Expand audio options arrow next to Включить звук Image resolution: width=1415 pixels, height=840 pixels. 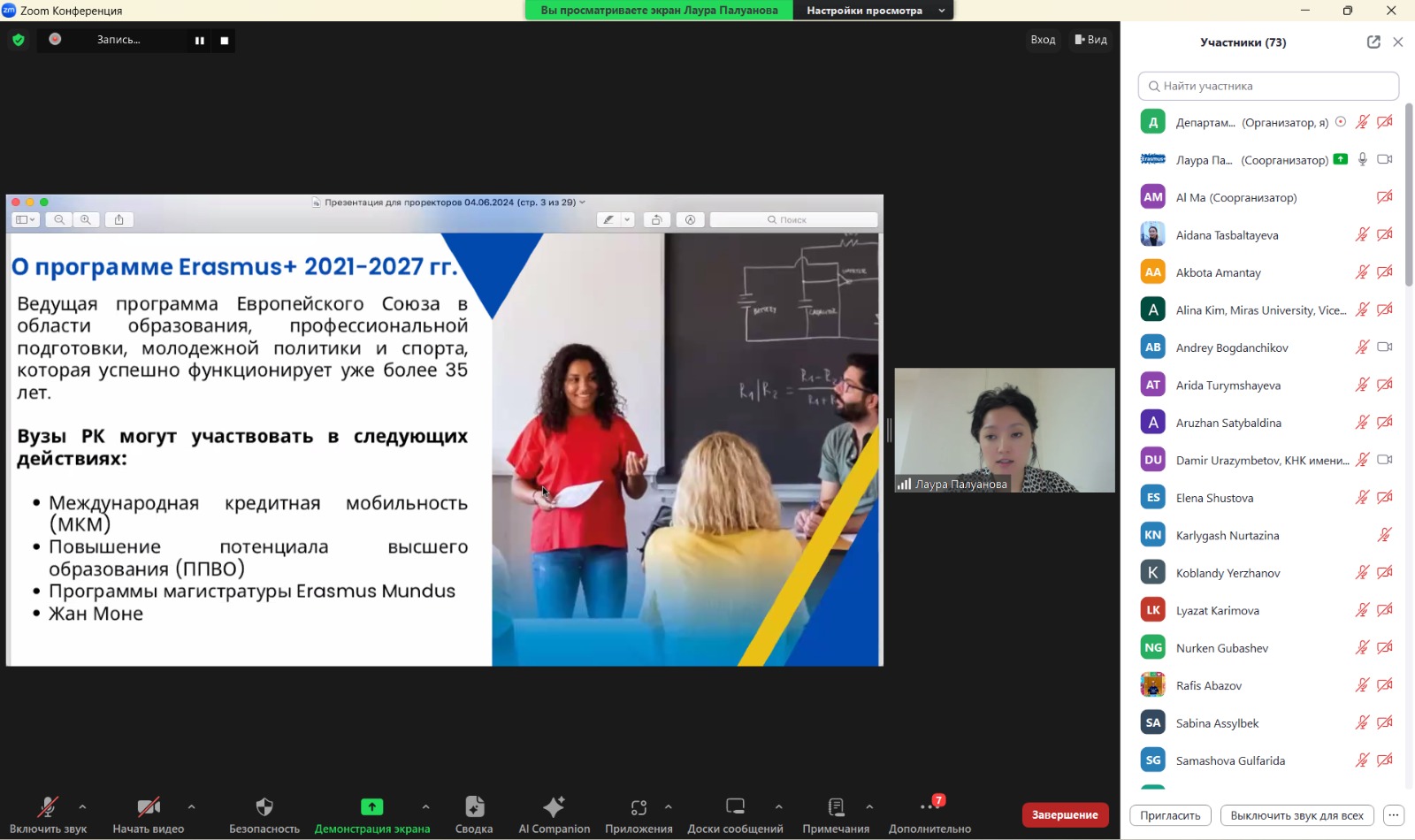[x=82, y=806]
